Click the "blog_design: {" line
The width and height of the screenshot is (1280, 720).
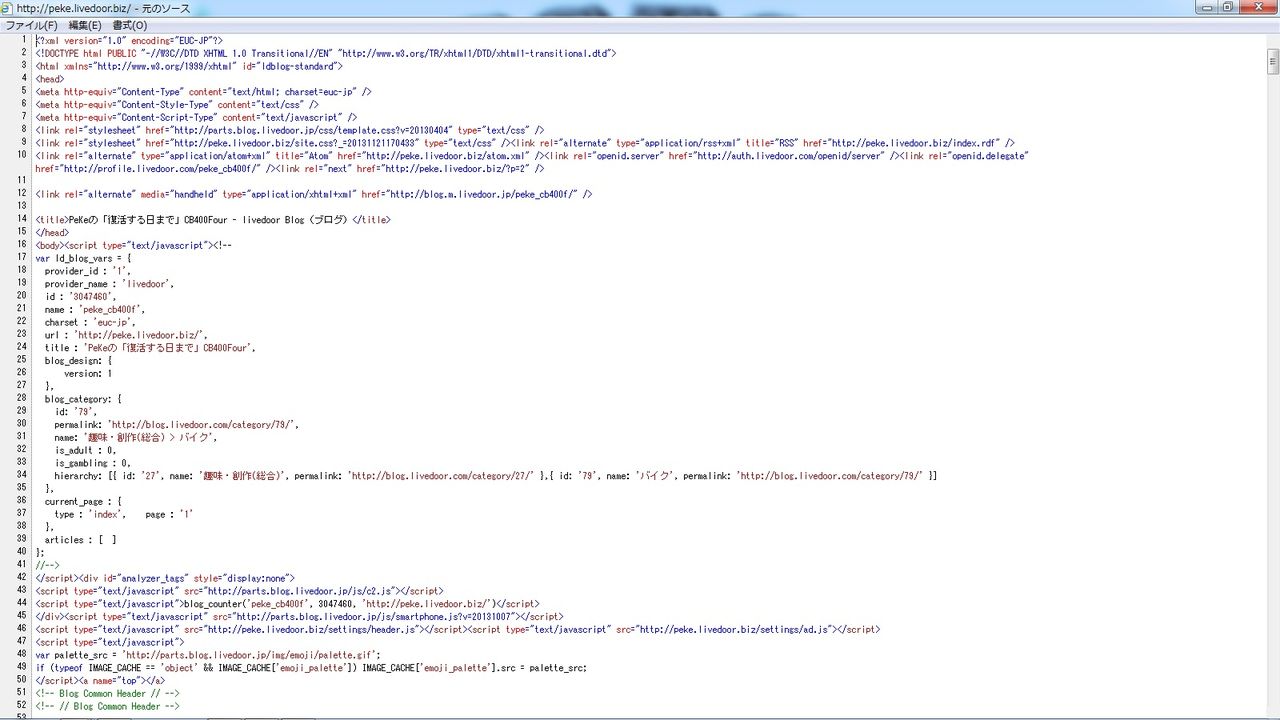pyautogui.click(x=79, y=361)
